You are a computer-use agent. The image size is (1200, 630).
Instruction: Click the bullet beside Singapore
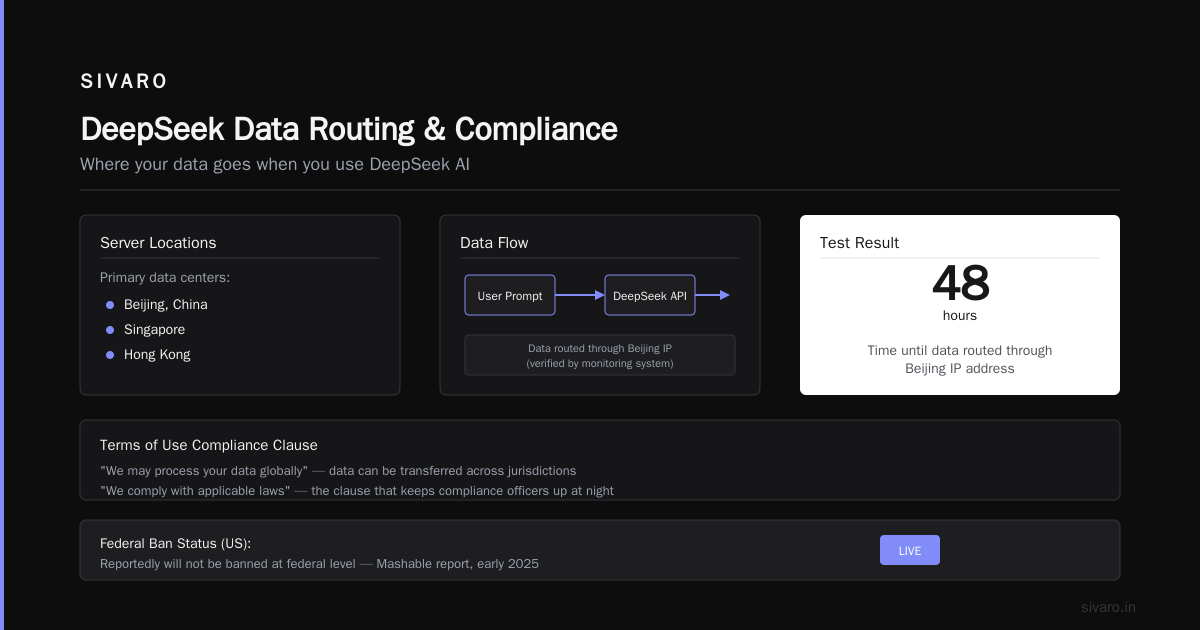110,329
